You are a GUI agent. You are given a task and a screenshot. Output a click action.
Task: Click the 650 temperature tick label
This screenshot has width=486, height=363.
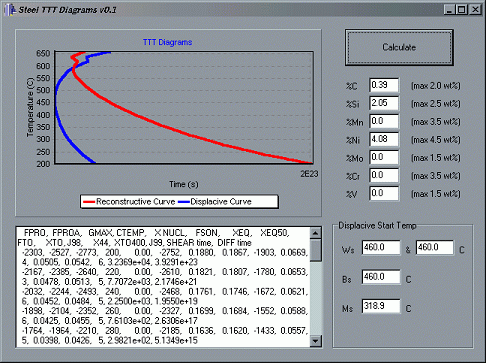(x=43, y=54)
